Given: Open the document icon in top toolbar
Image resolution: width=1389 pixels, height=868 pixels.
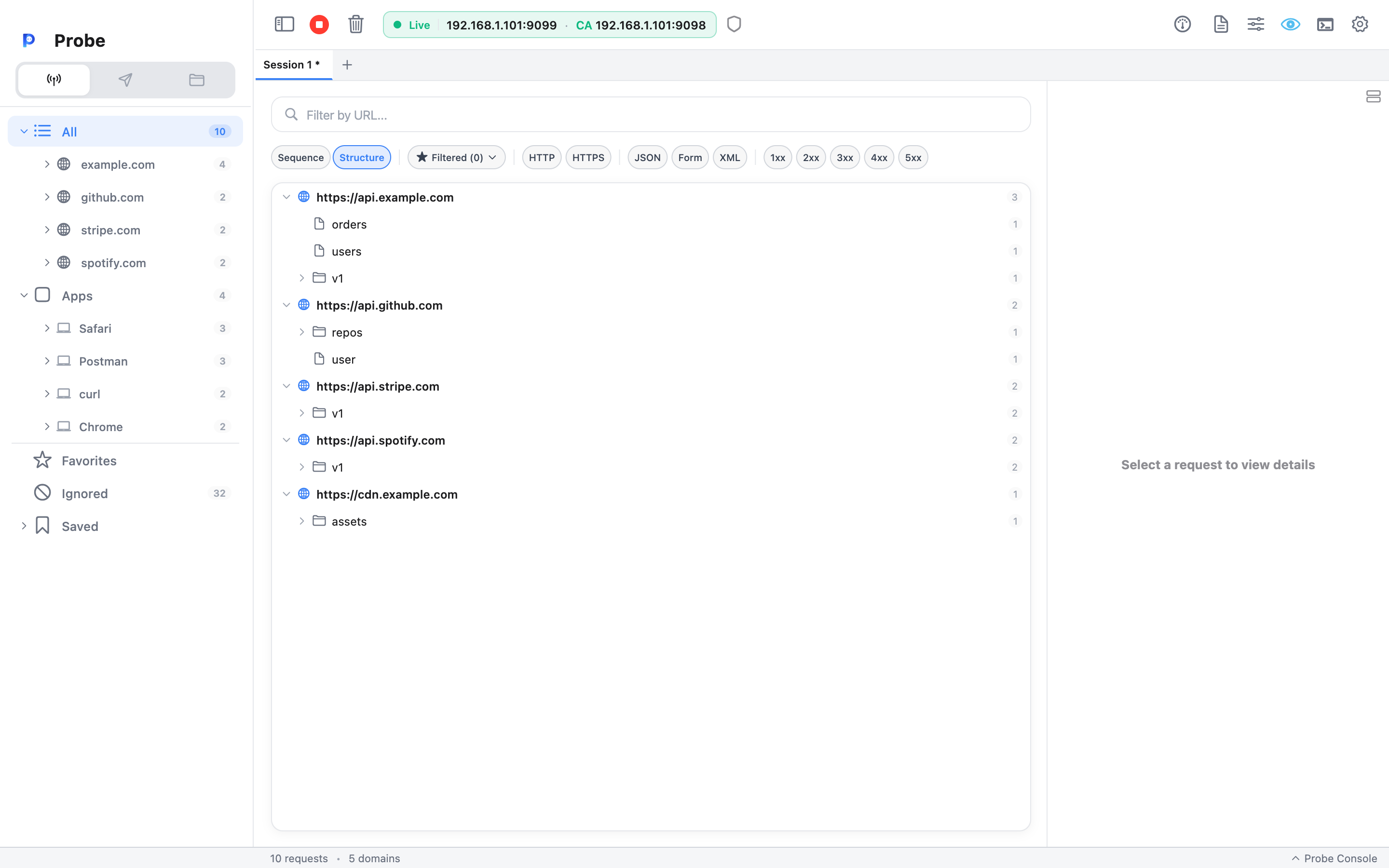Looking at the screenshot, I should 1221,24.
